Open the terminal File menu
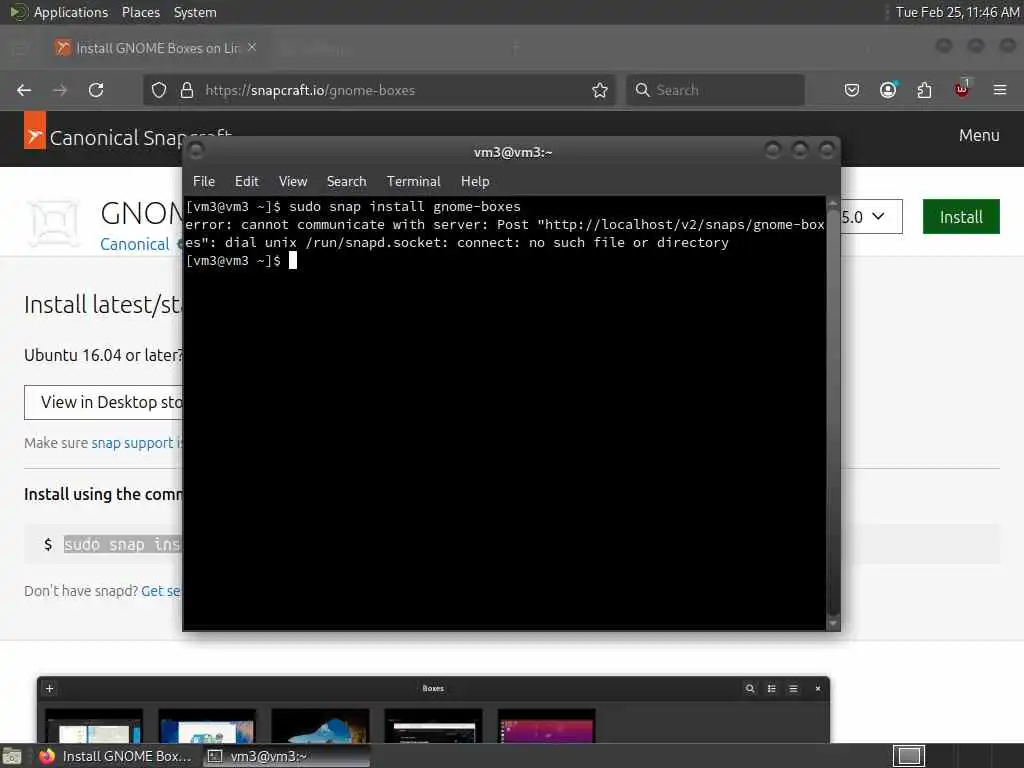 pos(204,182)
